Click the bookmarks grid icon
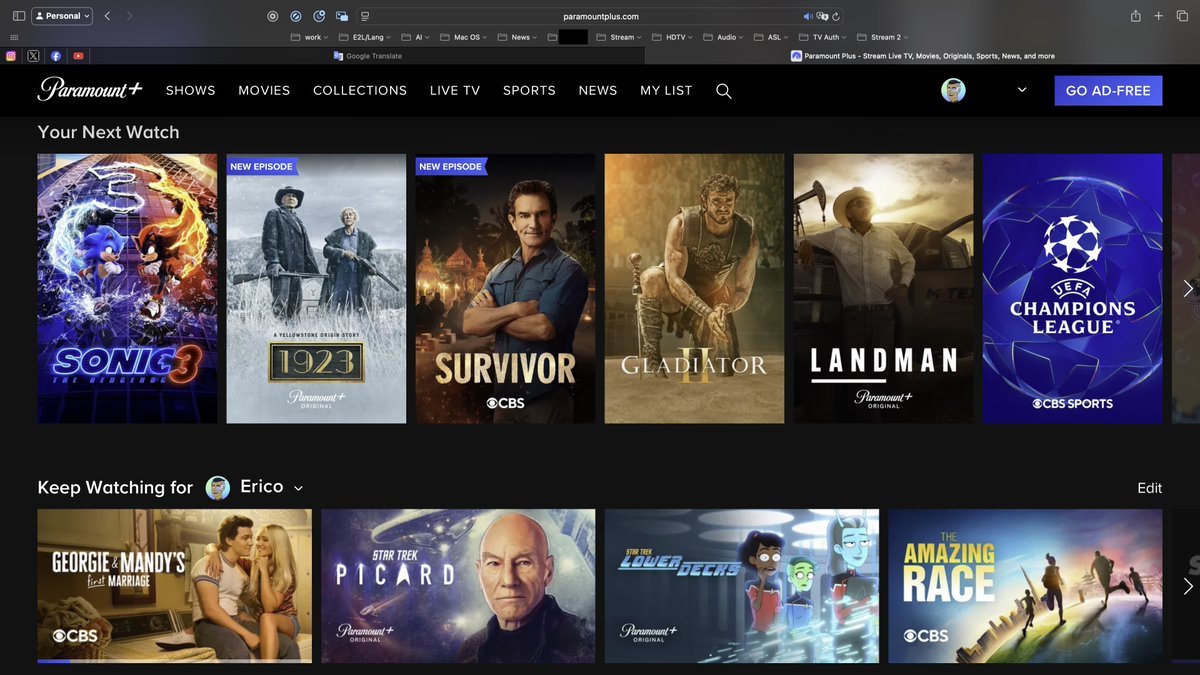This screenshot has width=1200, height=675. tap(14, 37)
